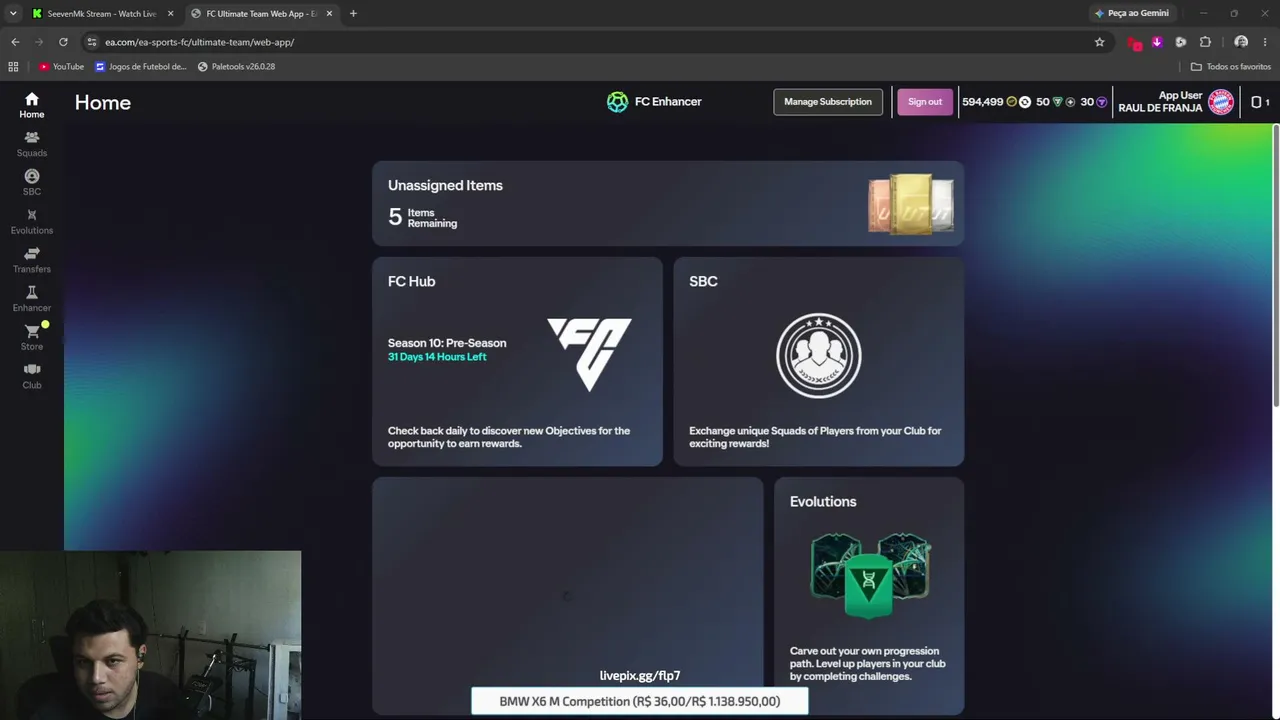Click the magenta download extension icon
The image size is (1280, 720).
[1157, 42]
